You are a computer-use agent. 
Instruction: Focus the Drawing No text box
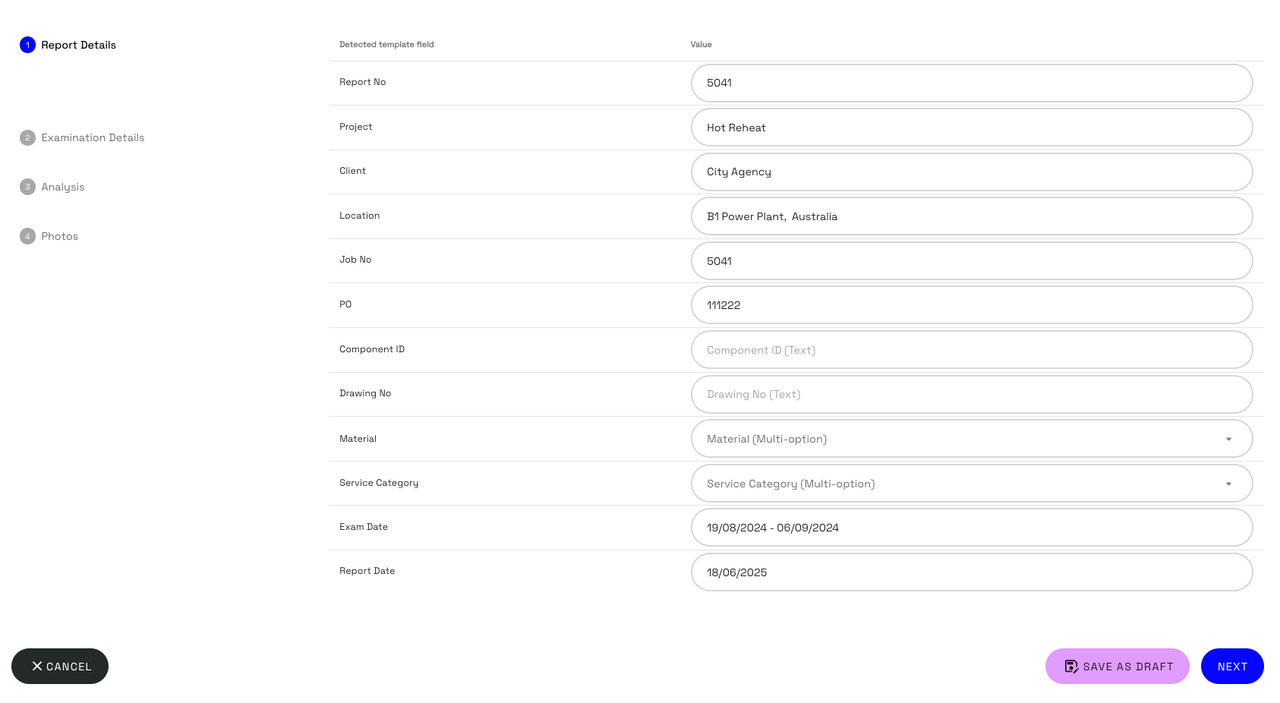[x=971, y=394]
